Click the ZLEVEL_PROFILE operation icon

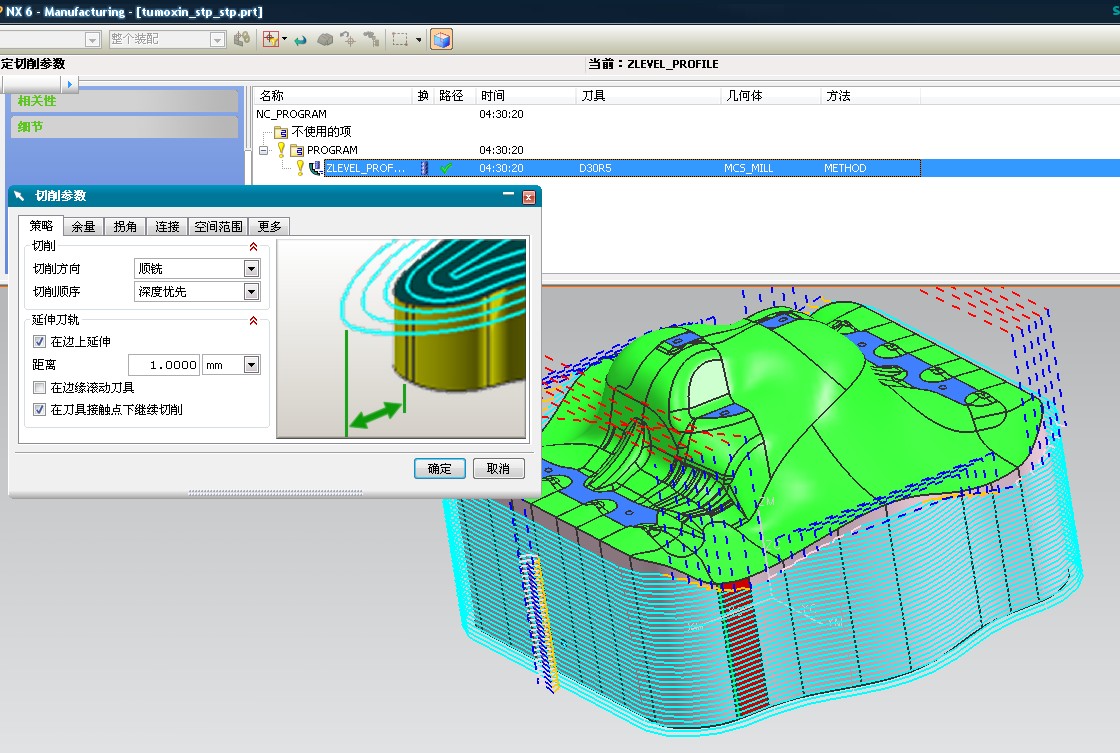pos(315,168)
